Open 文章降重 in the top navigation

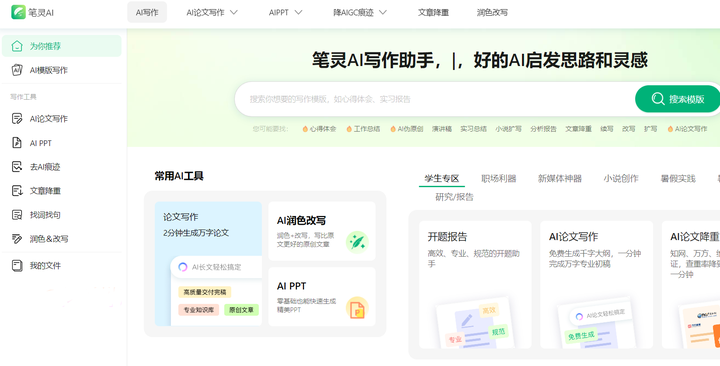click(433, 12)
